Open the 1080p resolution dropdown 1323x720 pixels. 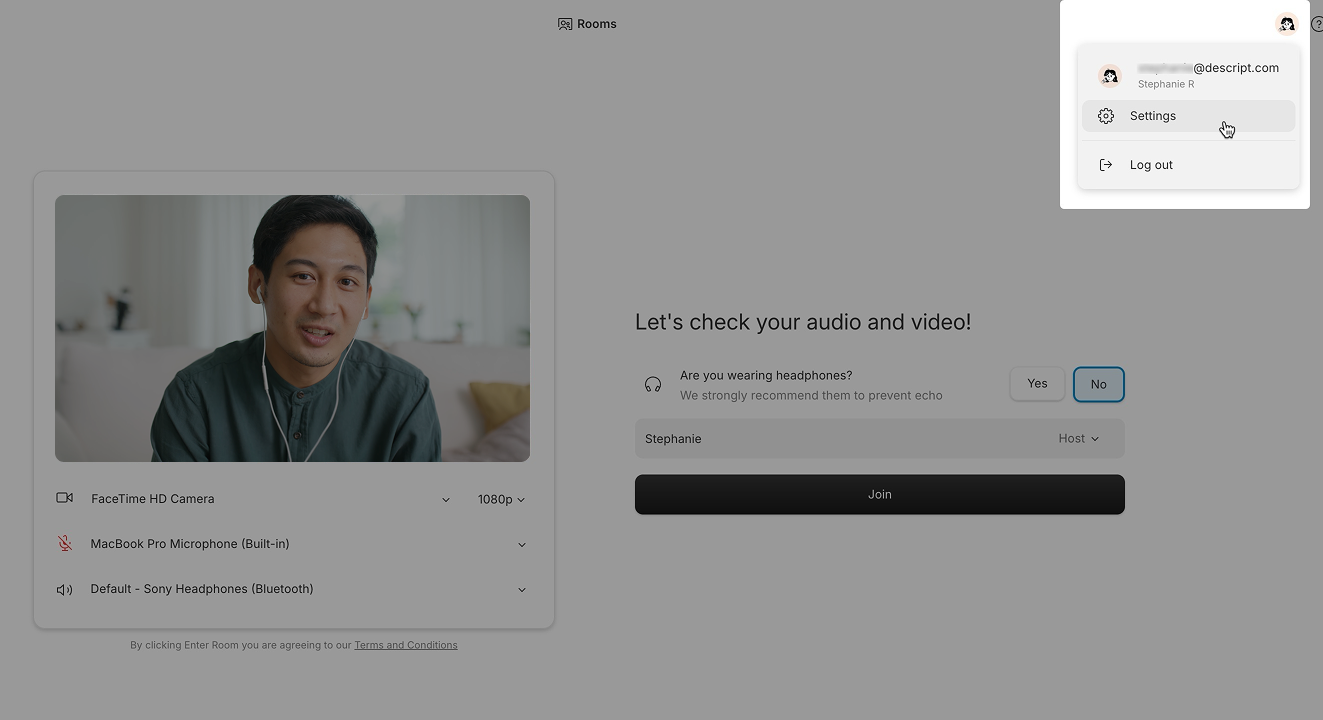501,499
